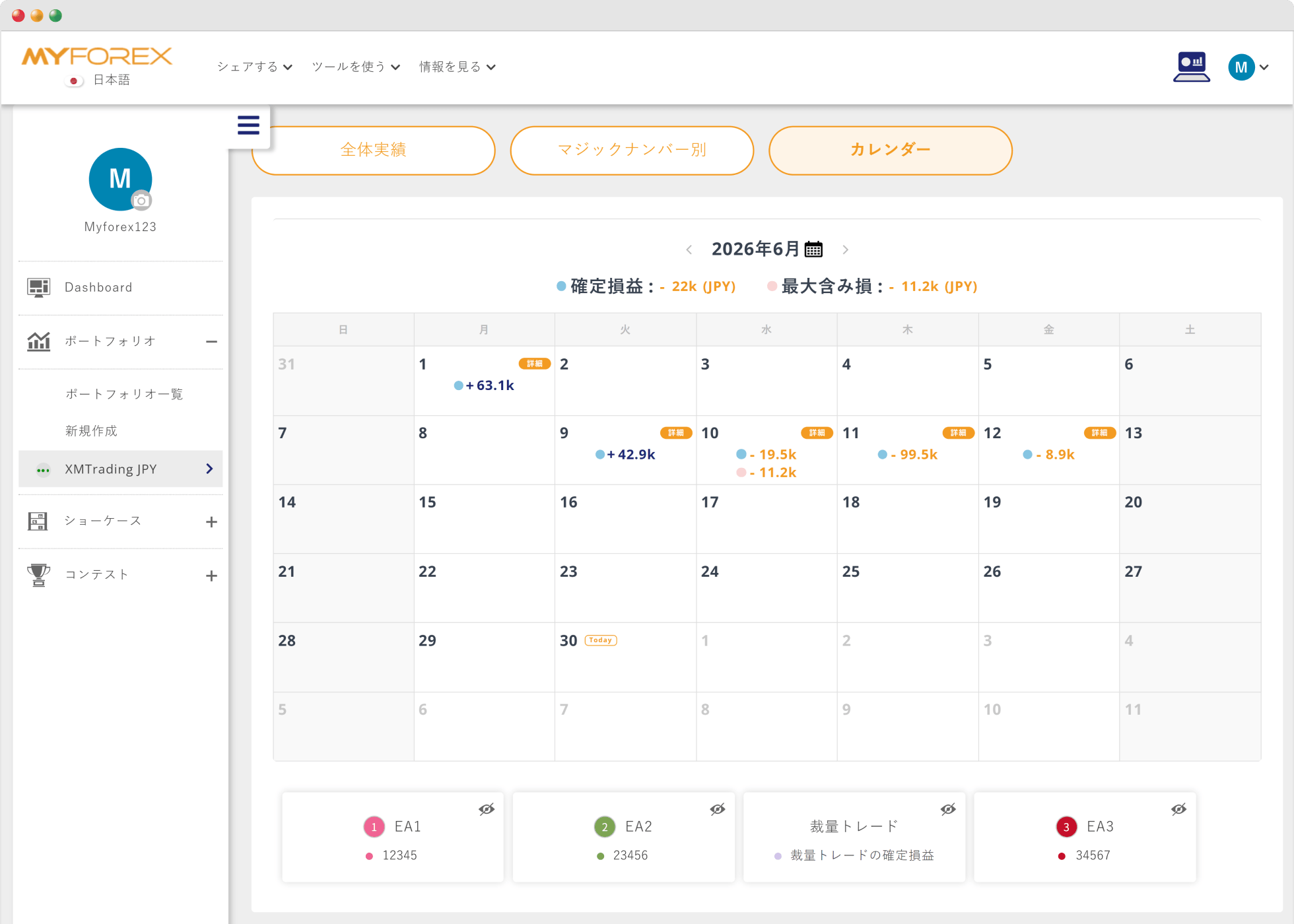Click the Dashboard monitor icon

[38, 287]
